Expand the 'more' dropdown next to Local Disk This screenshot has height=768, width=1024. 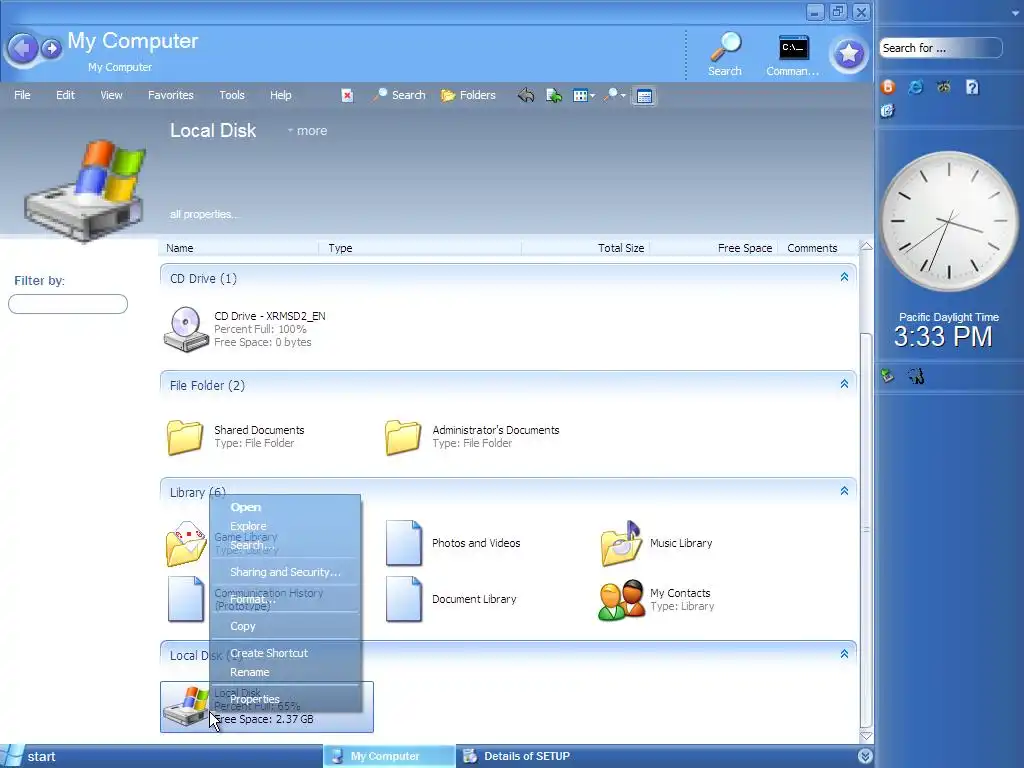(x=308, y=131)
